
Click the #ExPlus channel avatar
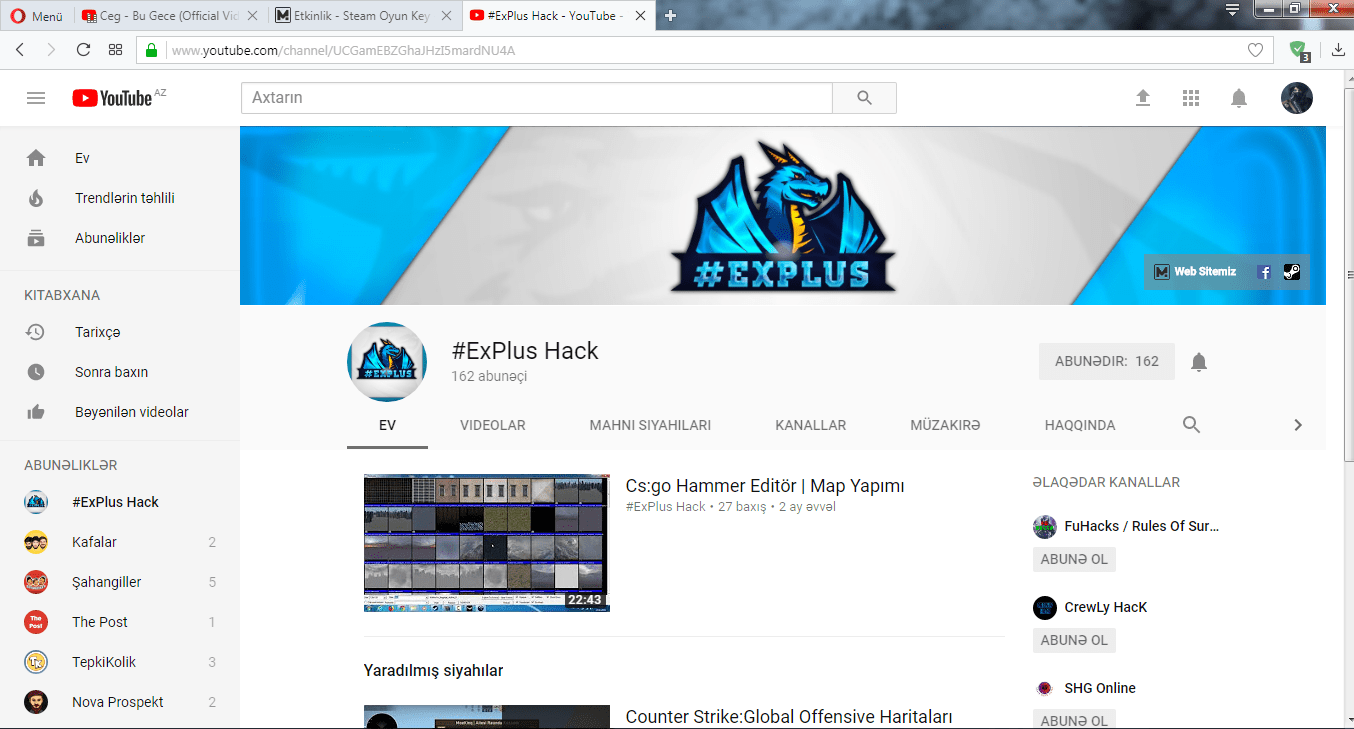point(387,362)
